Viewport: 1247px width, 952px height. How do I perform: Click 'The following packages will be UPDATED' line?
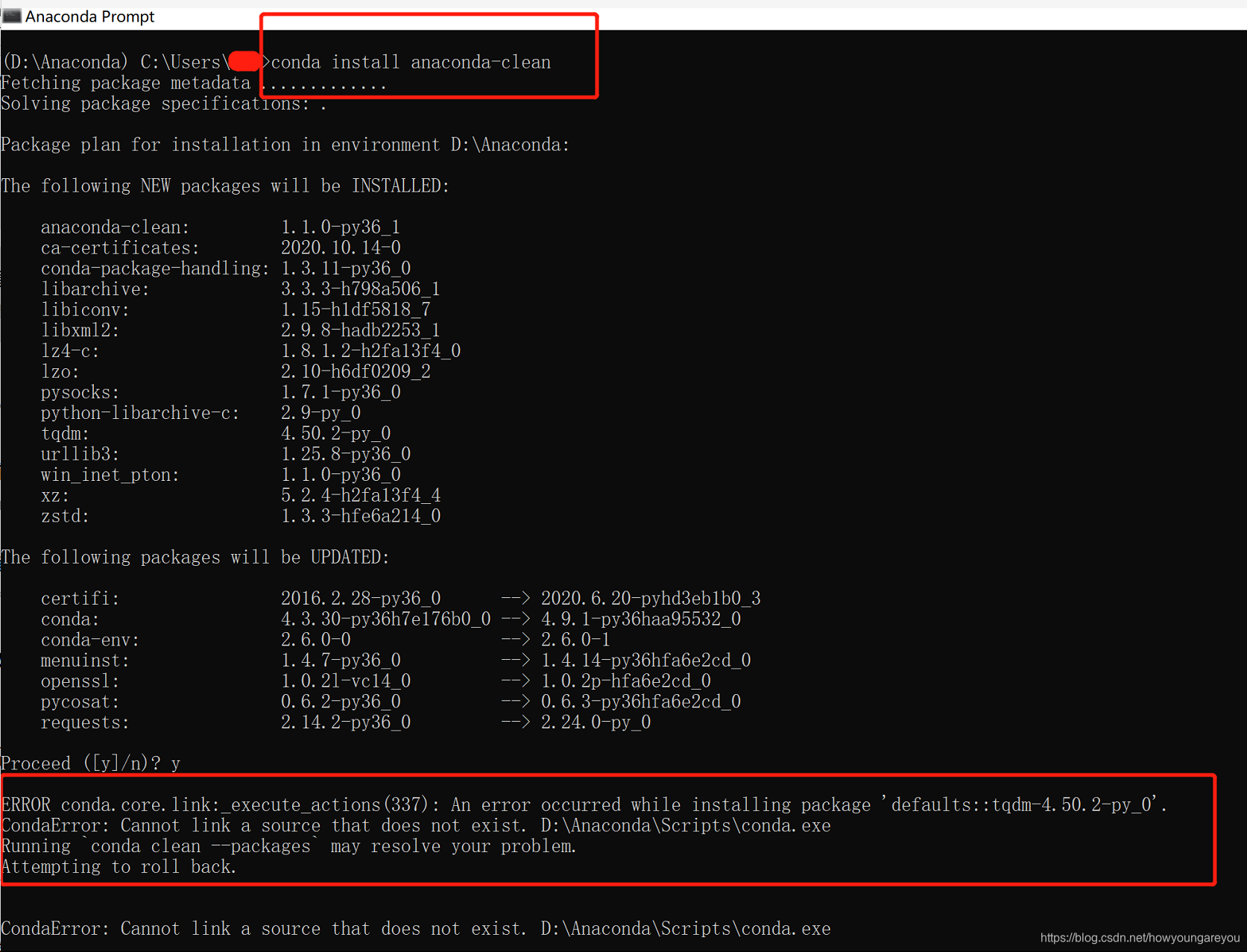coord(195,557)
